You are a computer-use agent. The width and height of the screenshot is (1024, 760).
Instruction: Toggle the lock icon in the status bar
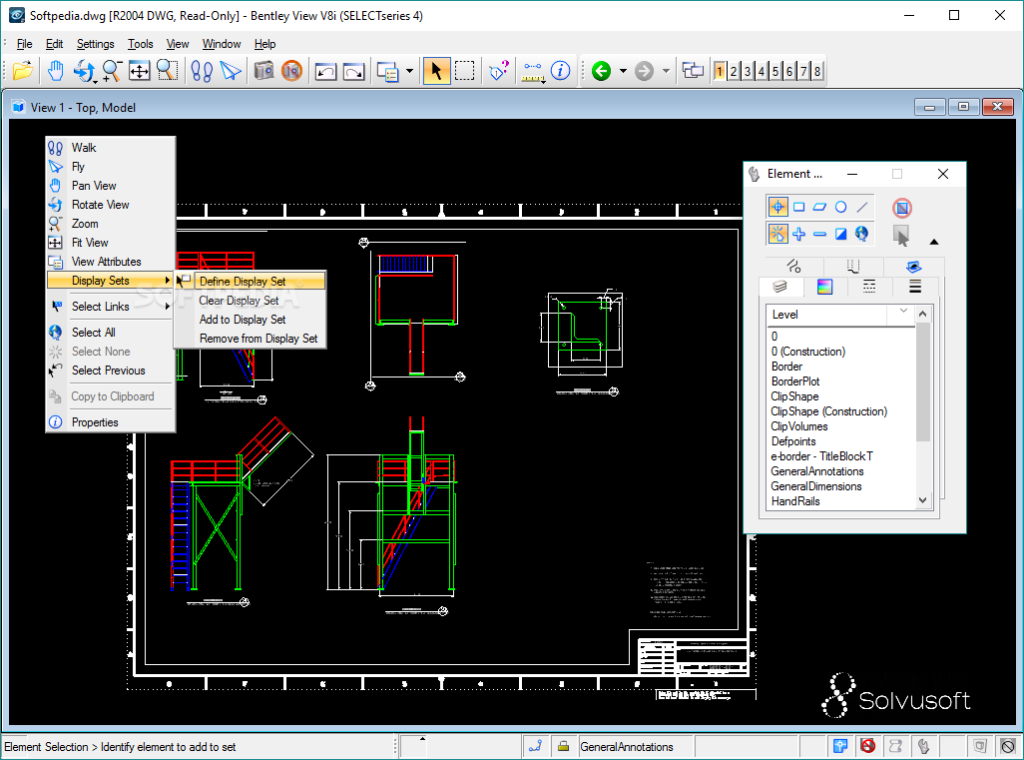[563, 746]
